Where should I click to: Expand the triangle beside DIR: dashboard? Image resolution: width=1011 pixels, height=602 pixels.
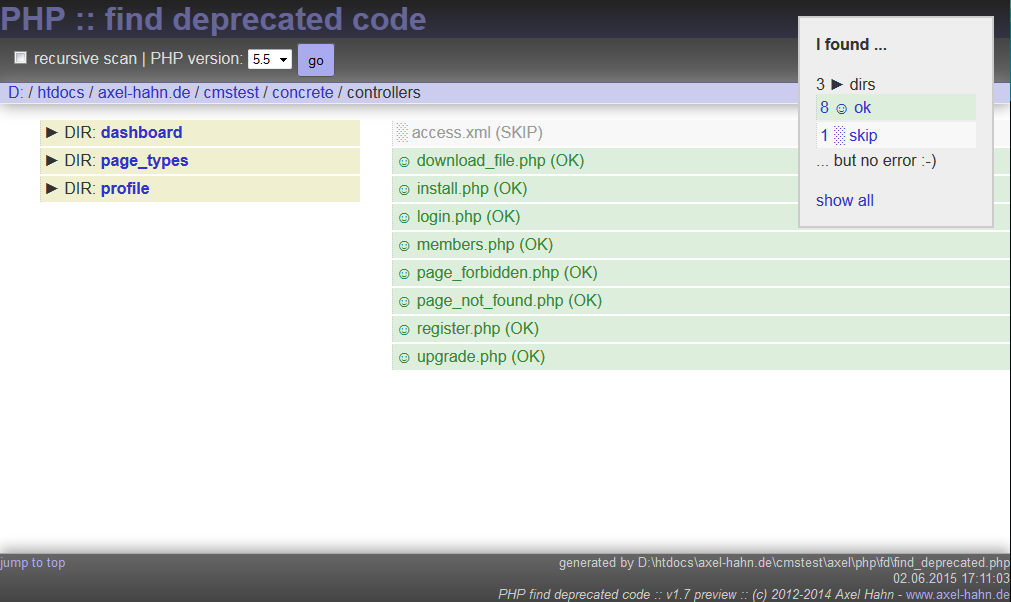point(52,132)
